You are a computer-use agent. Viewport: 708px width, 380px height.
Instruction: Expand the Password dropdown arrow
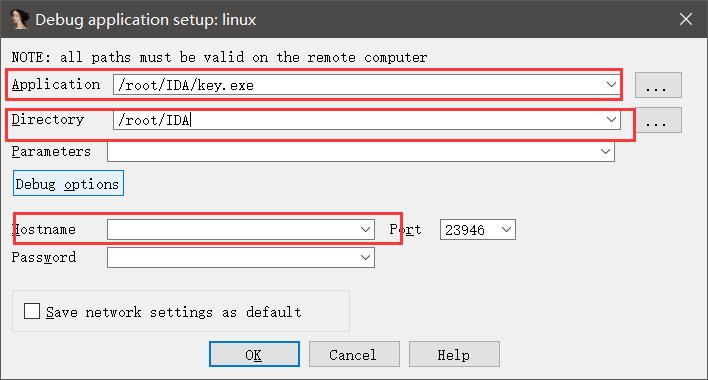click(x=366, y=258)
